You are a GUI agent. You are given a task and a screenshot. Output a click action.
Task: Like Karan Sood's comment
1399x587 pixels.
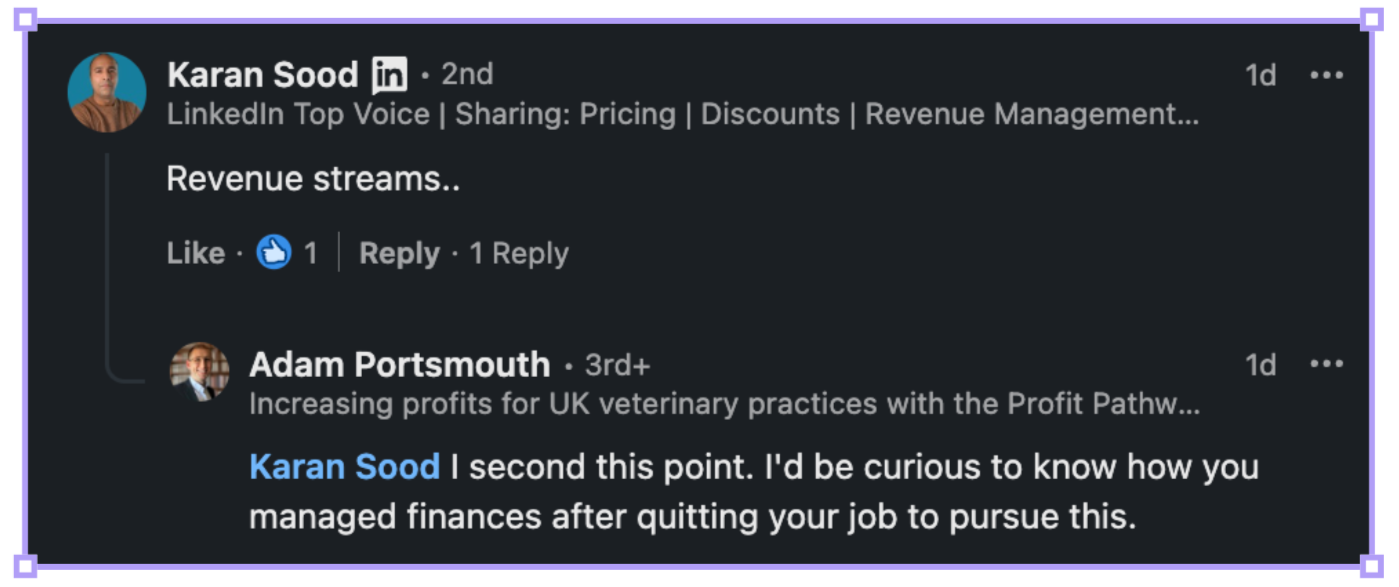point(195,253)
